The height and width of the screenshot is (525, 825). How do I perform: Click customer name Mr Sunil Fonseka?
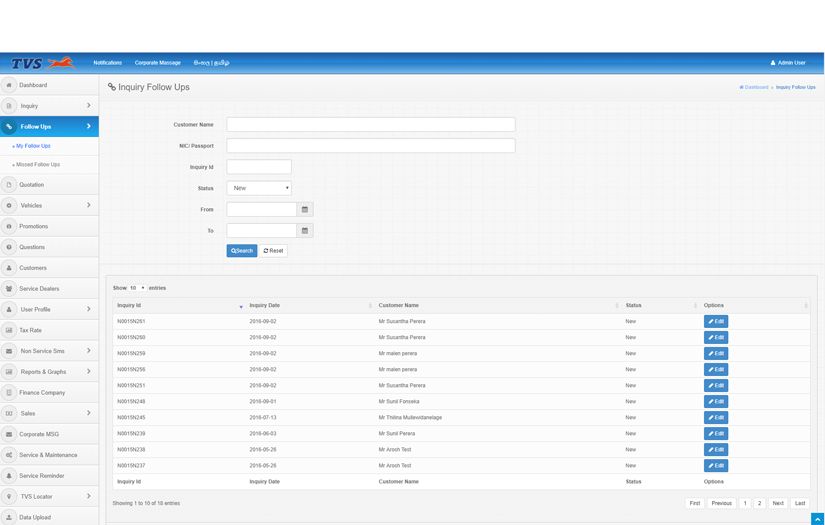point(399,401)
